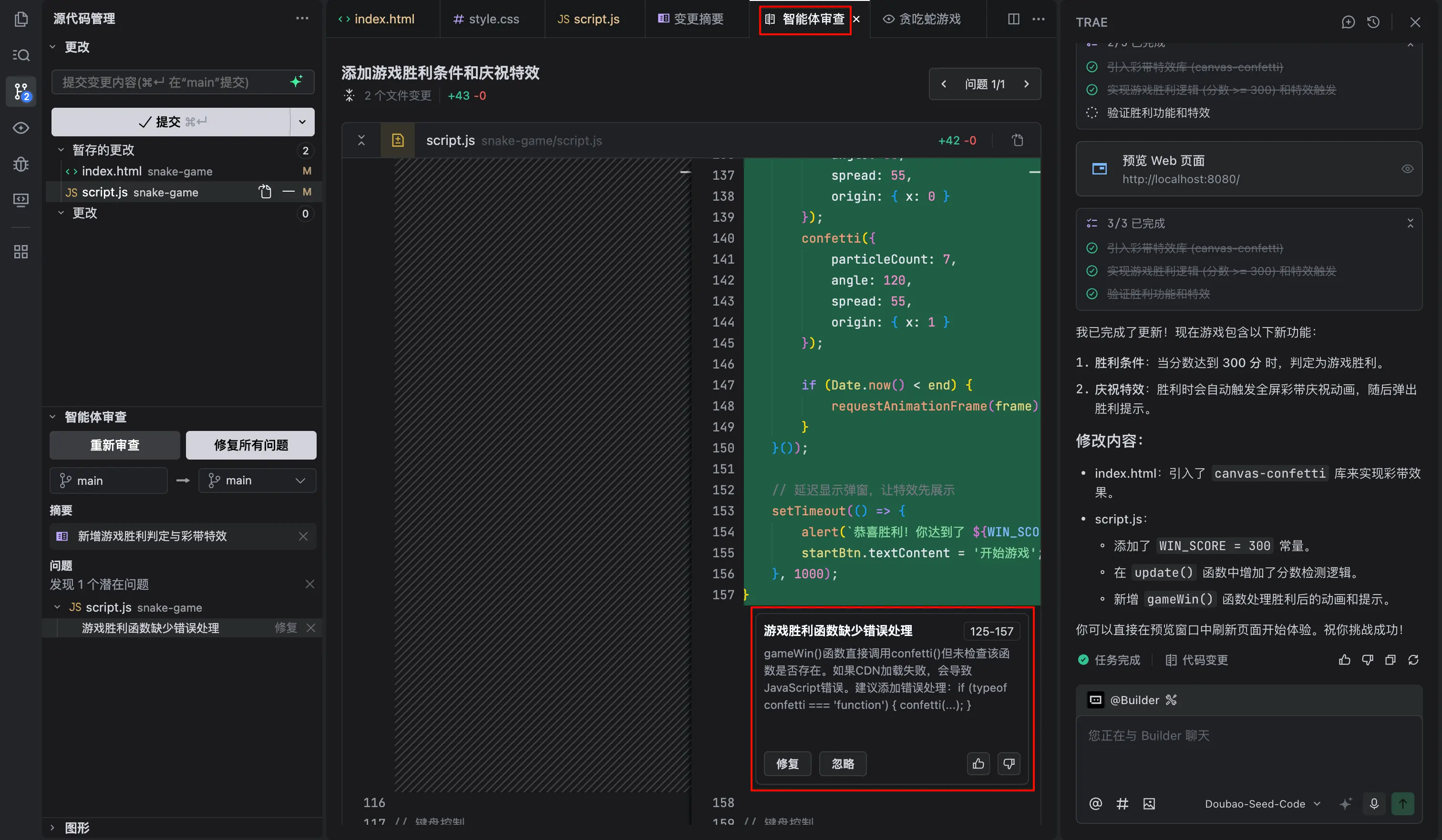The width and height of the screenshot is (1442, 840).
Task: Click the 忽略 button on issue card
Action: point(842,764)
